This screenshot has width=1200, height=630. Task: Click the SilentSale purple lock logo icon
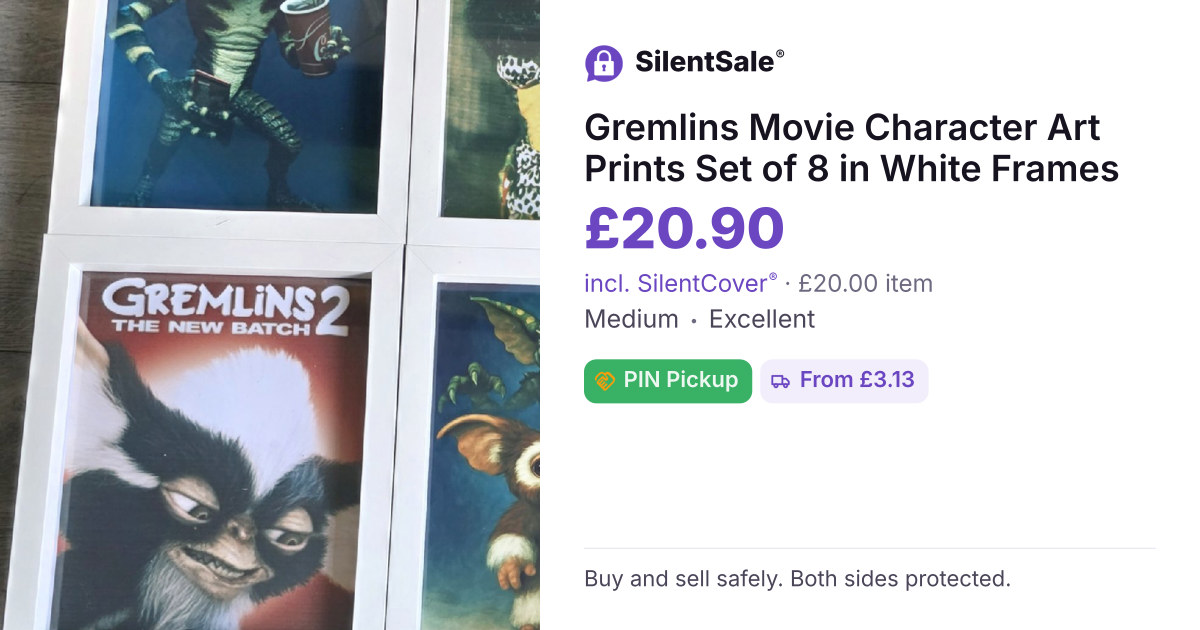click(604, 63)
